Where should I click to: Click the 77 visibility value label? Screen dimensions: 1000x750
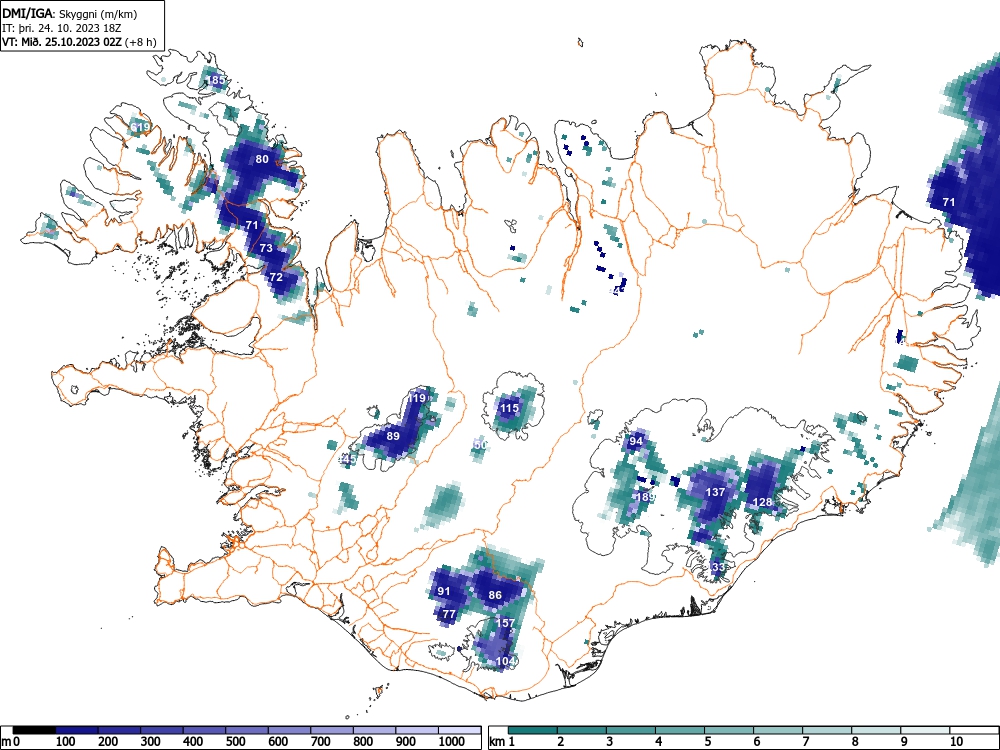pos(449,615)
